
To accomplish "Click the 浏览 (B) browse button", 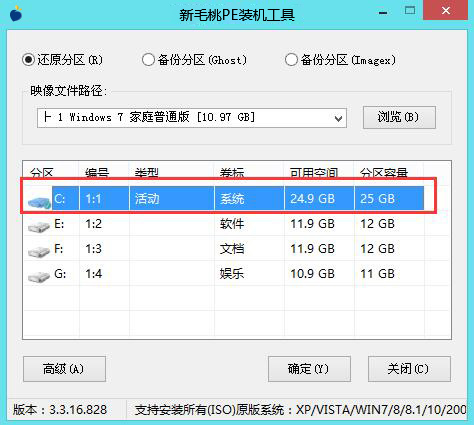I will tap(399, 117).
